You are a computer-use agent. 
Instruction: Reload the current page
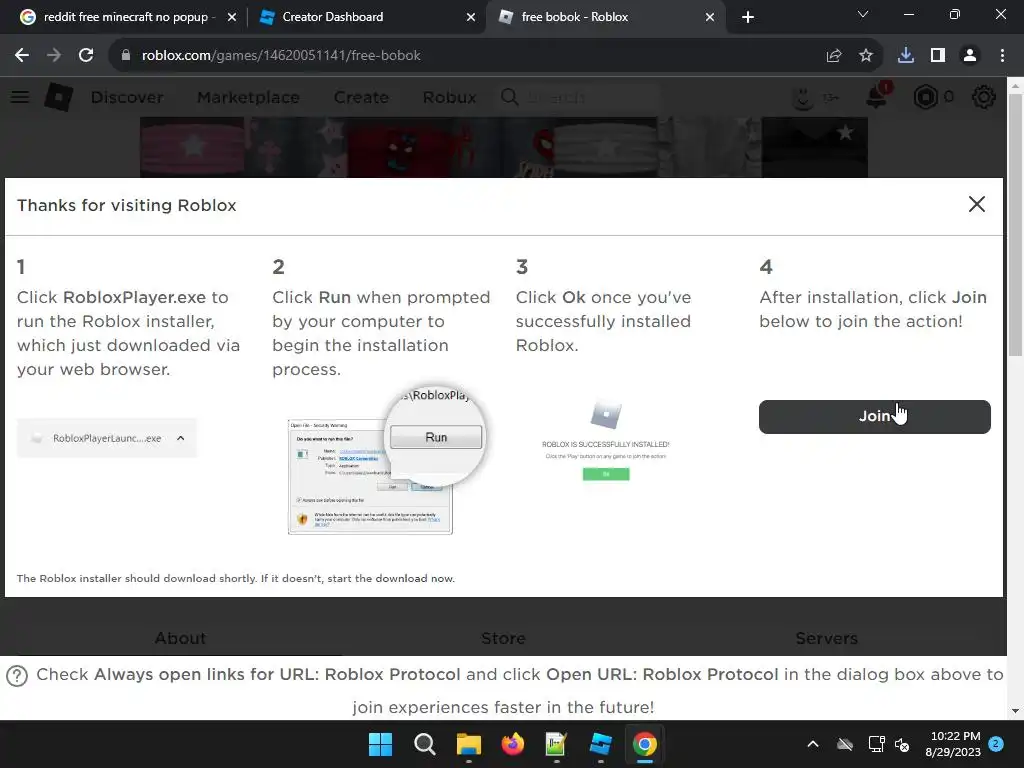[x=86, y=56]
